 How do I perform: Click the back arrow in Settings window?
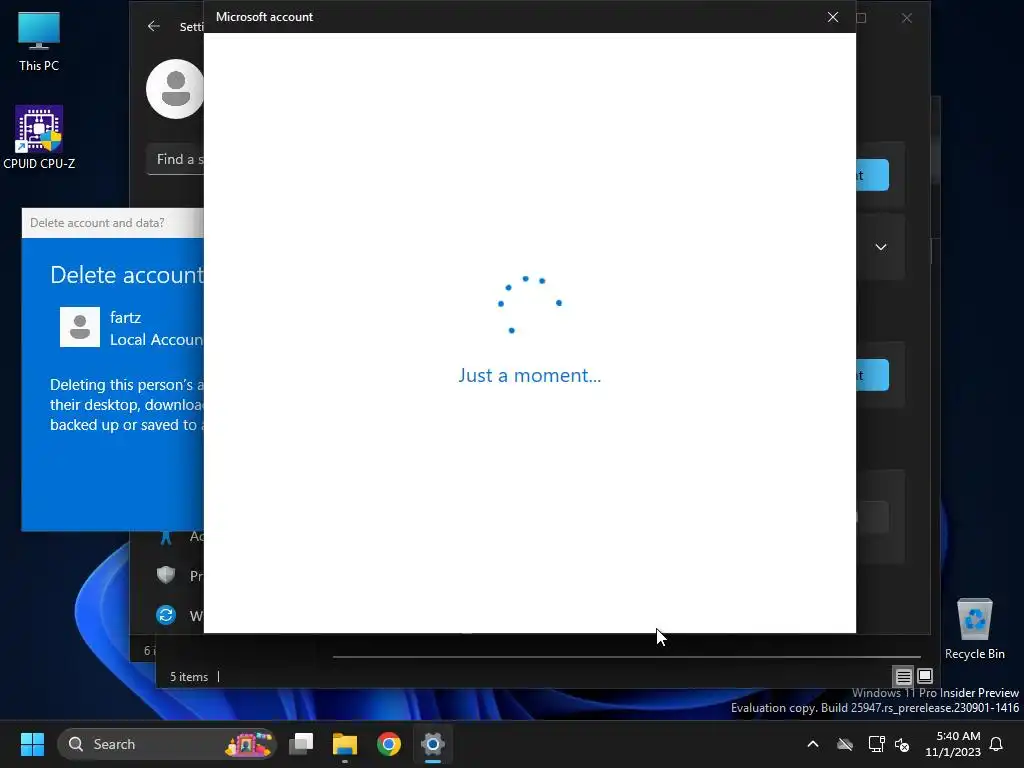tap(153, 26)
